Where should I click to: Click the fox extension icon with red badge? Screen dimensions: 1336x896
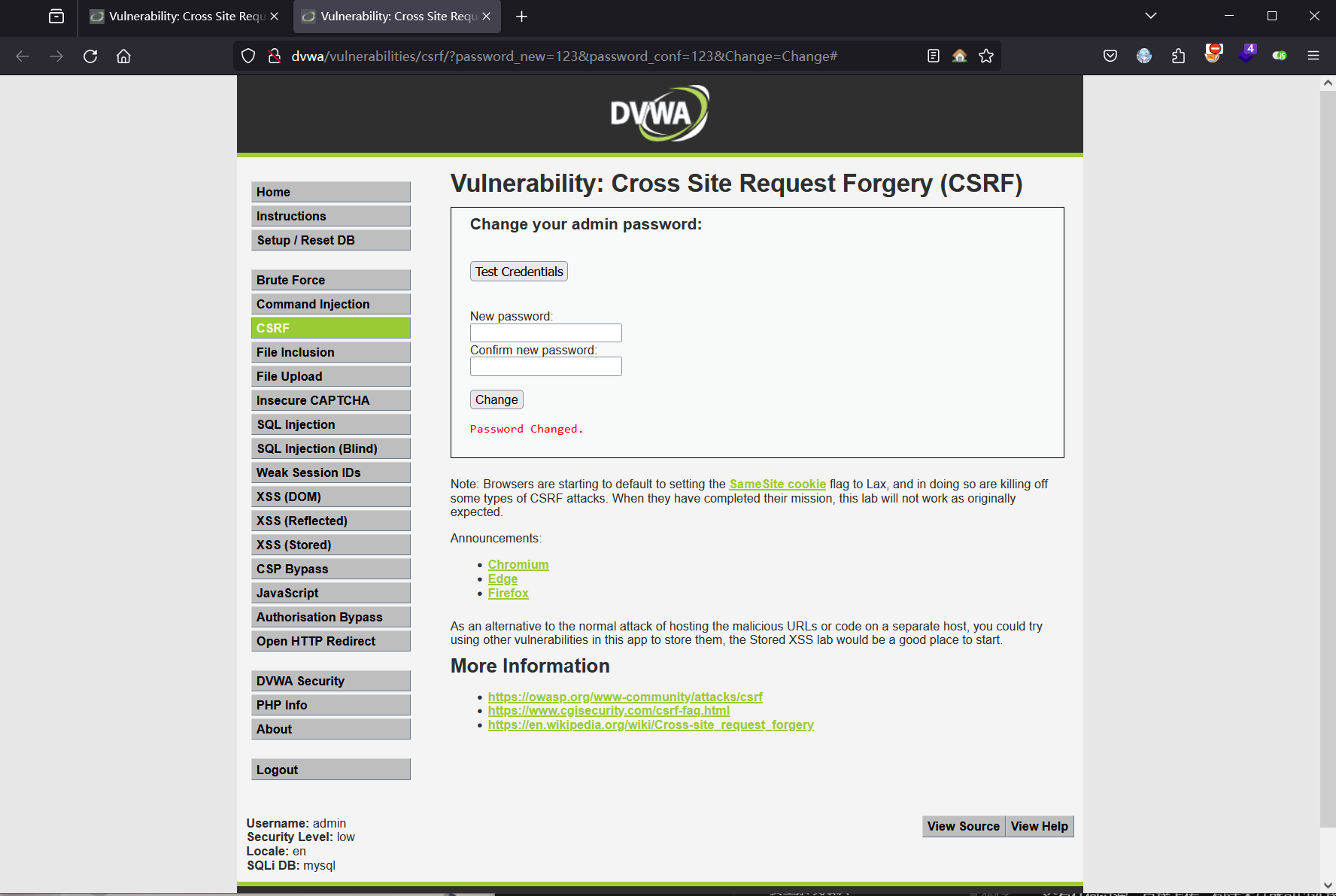click(x=1213, y=53)
